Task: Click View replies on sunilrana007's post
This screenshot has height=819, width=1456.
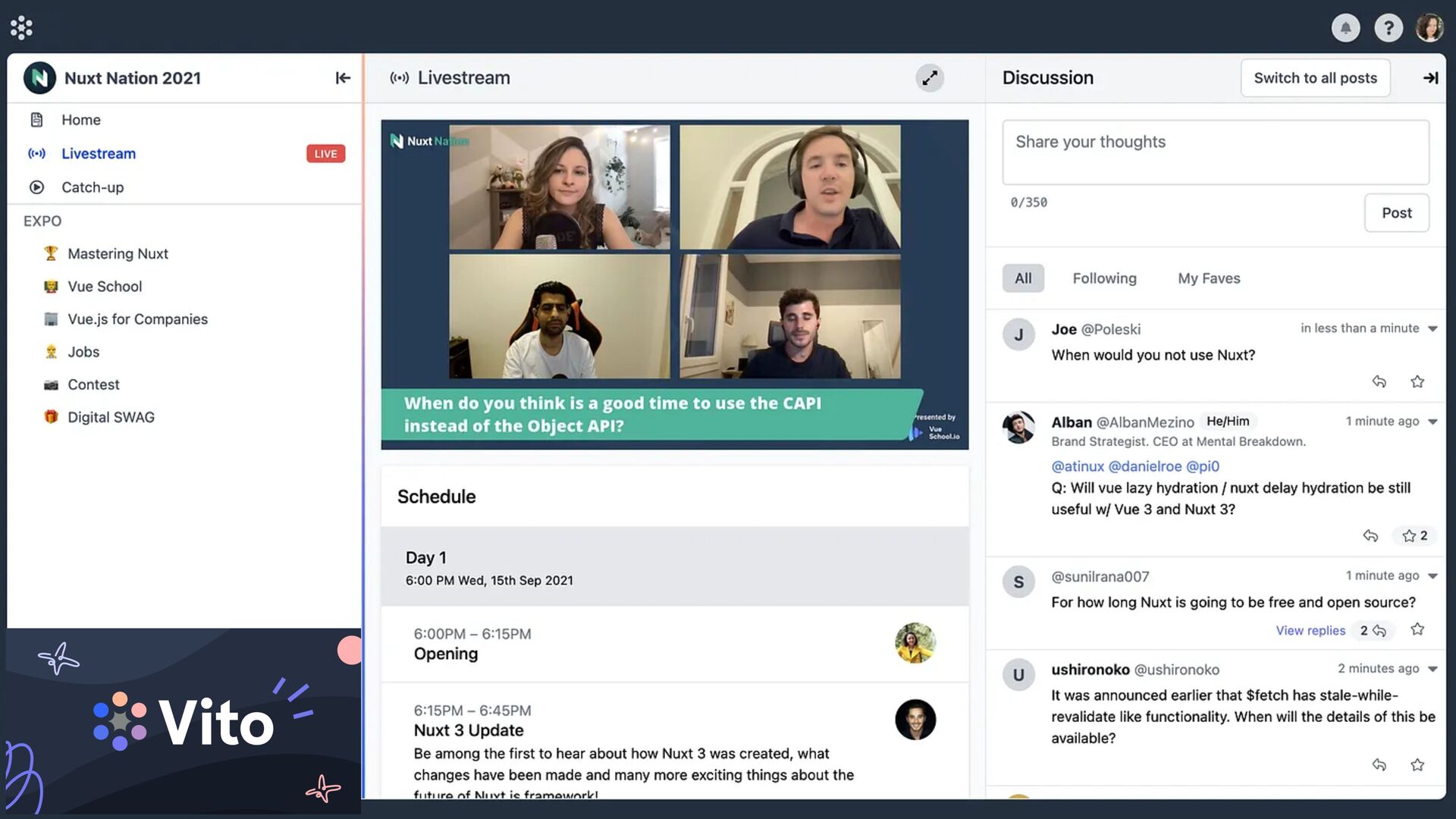Action: [1310, 631]
